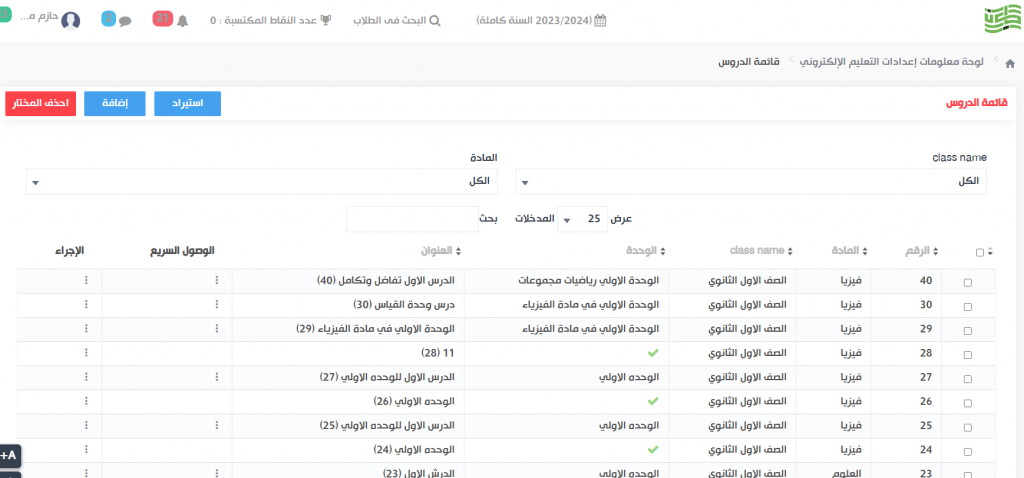Sort the table by الرقم column
Screen dimensions: 1024x478
[921, 251]
